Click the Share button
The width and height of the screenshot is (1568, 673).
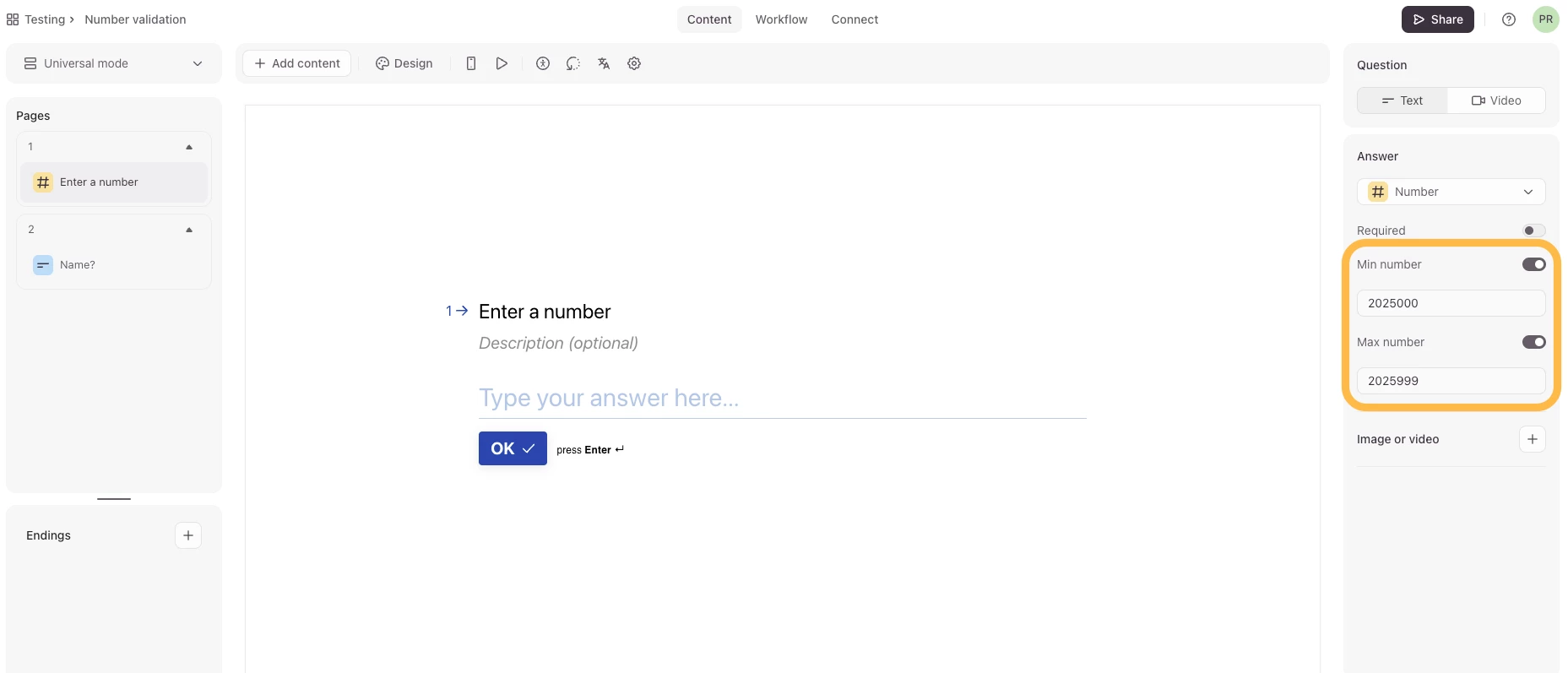pos(1438,19)
